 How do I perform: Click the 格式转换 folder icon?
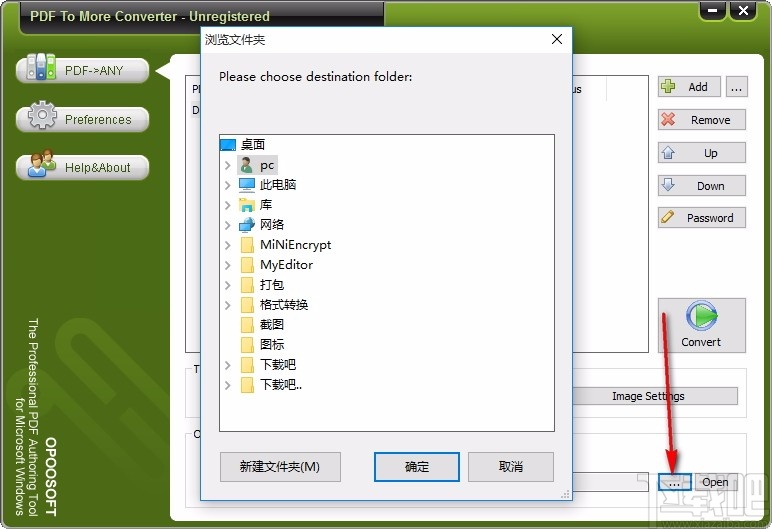click(247, 305)
